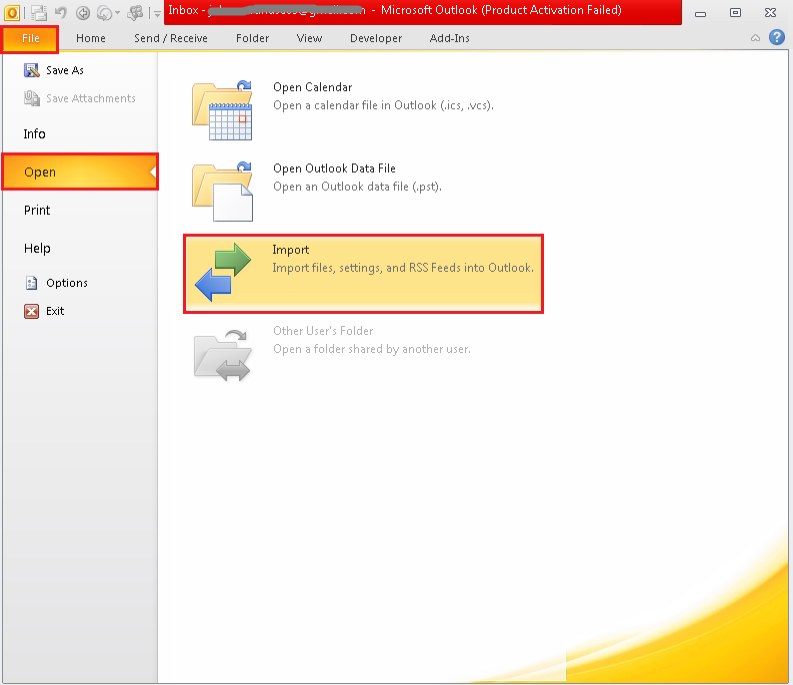Open Outlook Help question mark icon
Viewport: 793px width, 685px height.
pos(777,37)
